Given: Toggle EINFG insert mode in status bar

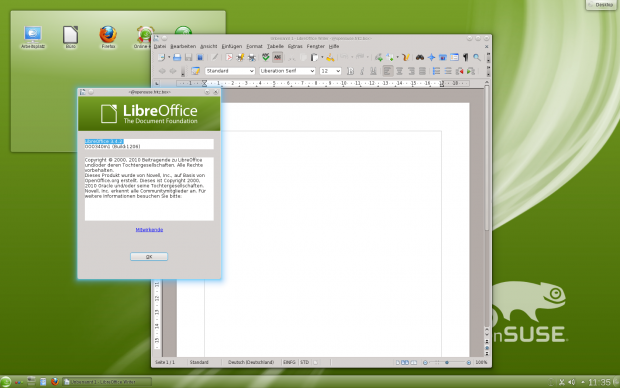Looking at the screenshot, I should (289, 362).
